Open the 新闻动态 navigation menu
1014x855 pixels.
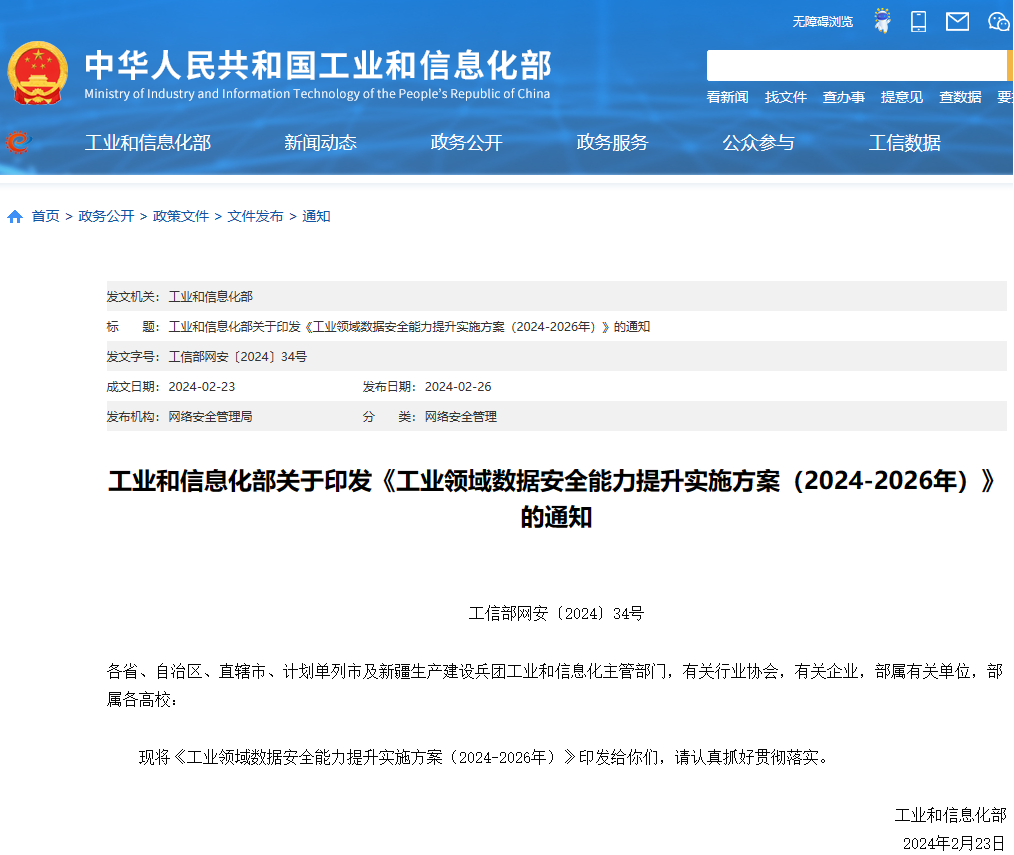pyautogui.click(x=321, y=143)
